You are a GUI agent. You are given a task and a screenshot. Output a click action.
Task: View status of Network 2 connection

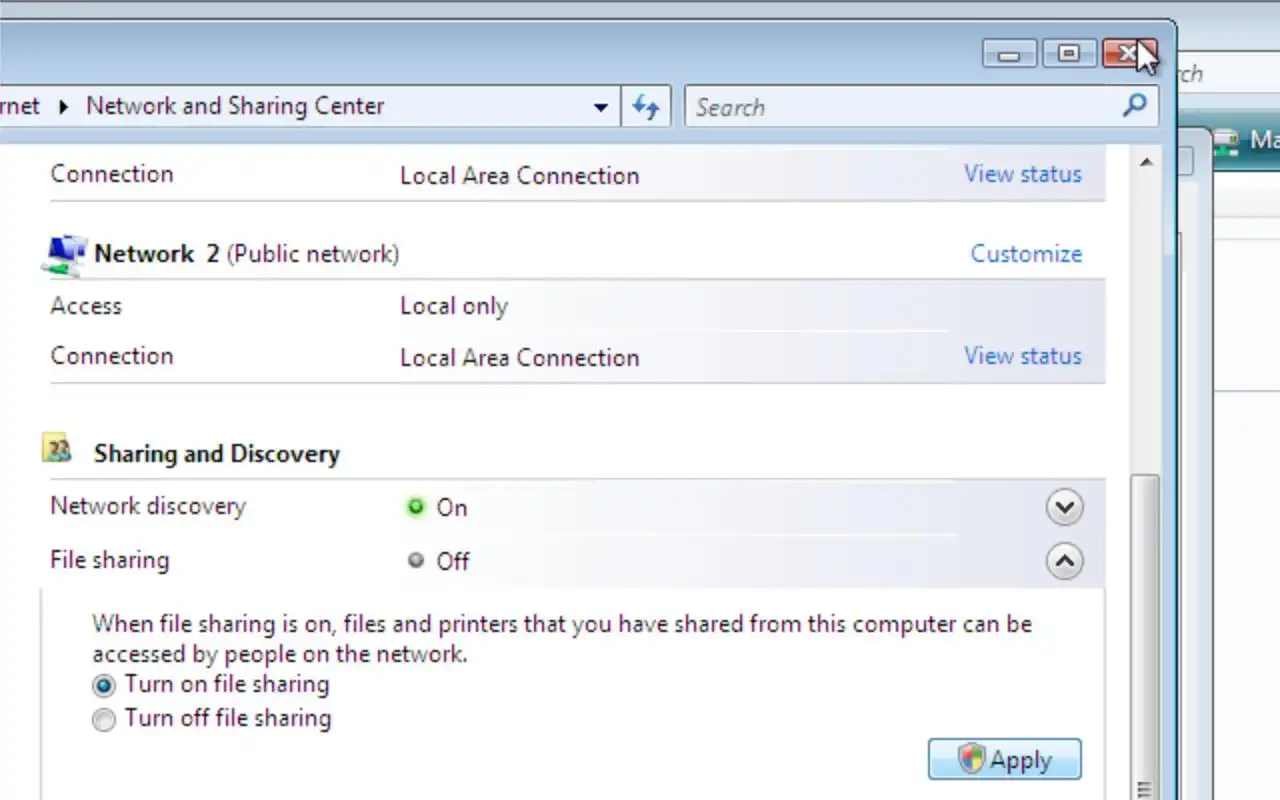click(x=1022, y=356)
